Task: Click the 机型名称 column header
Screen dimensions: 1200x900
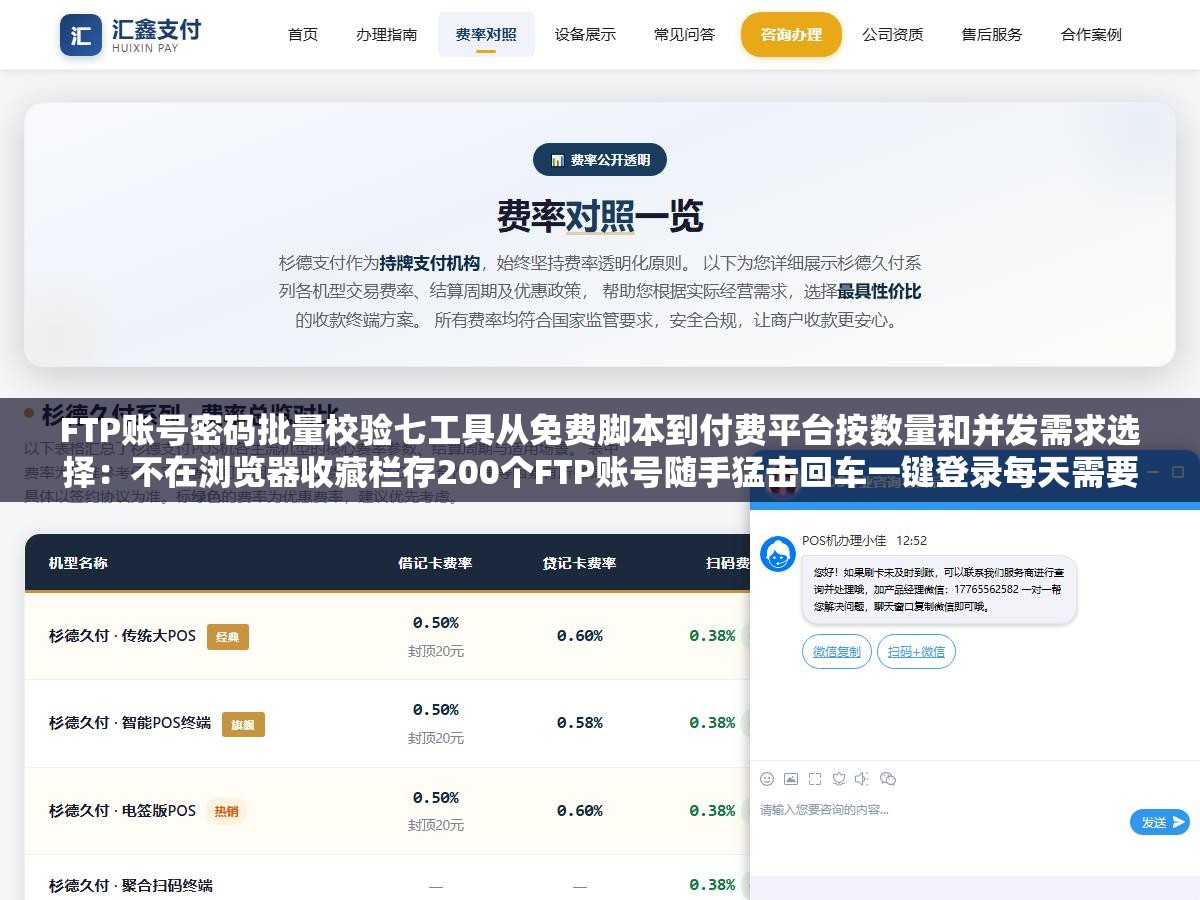Action: [78, 563]
